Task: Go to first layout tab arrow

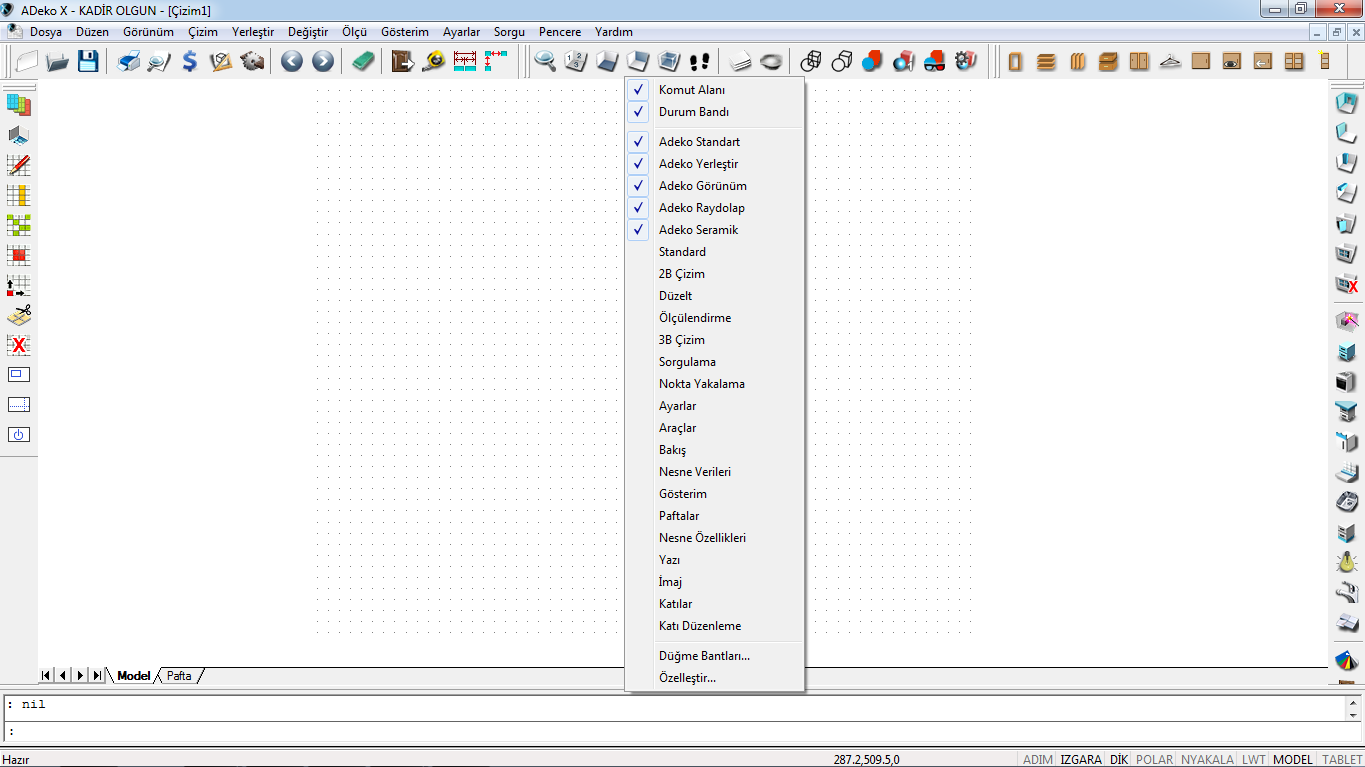Action: point(46,676)
